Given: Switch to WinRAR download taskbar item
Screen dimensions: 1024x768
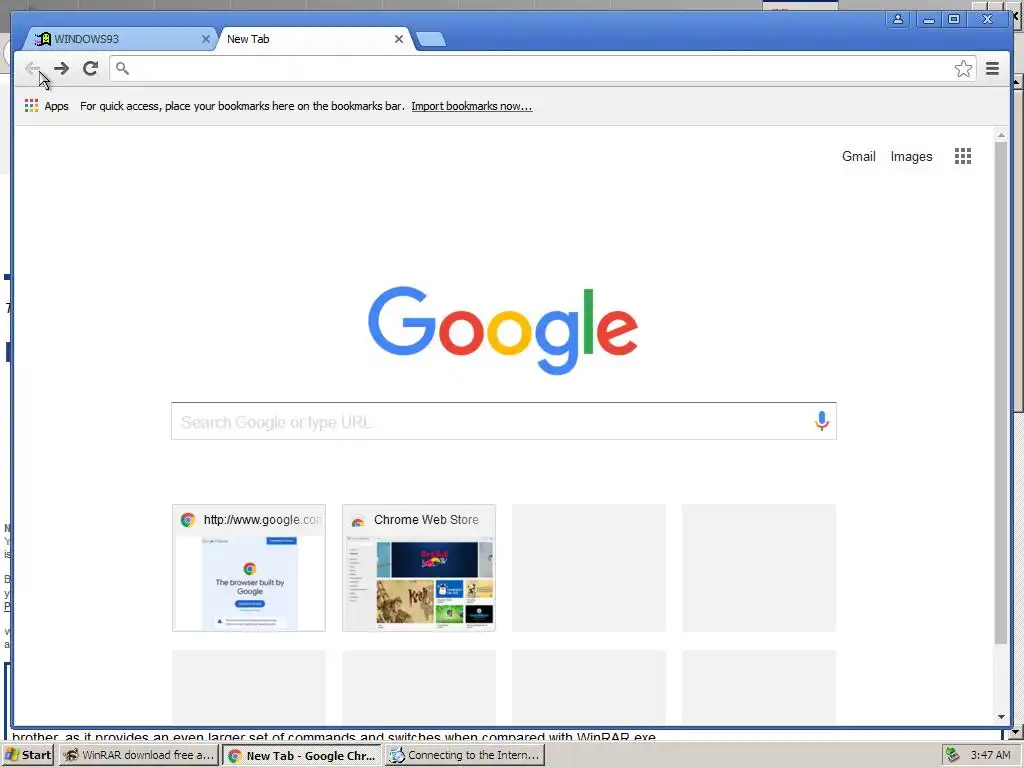Looking at the screenshot, I should point(139,755).
